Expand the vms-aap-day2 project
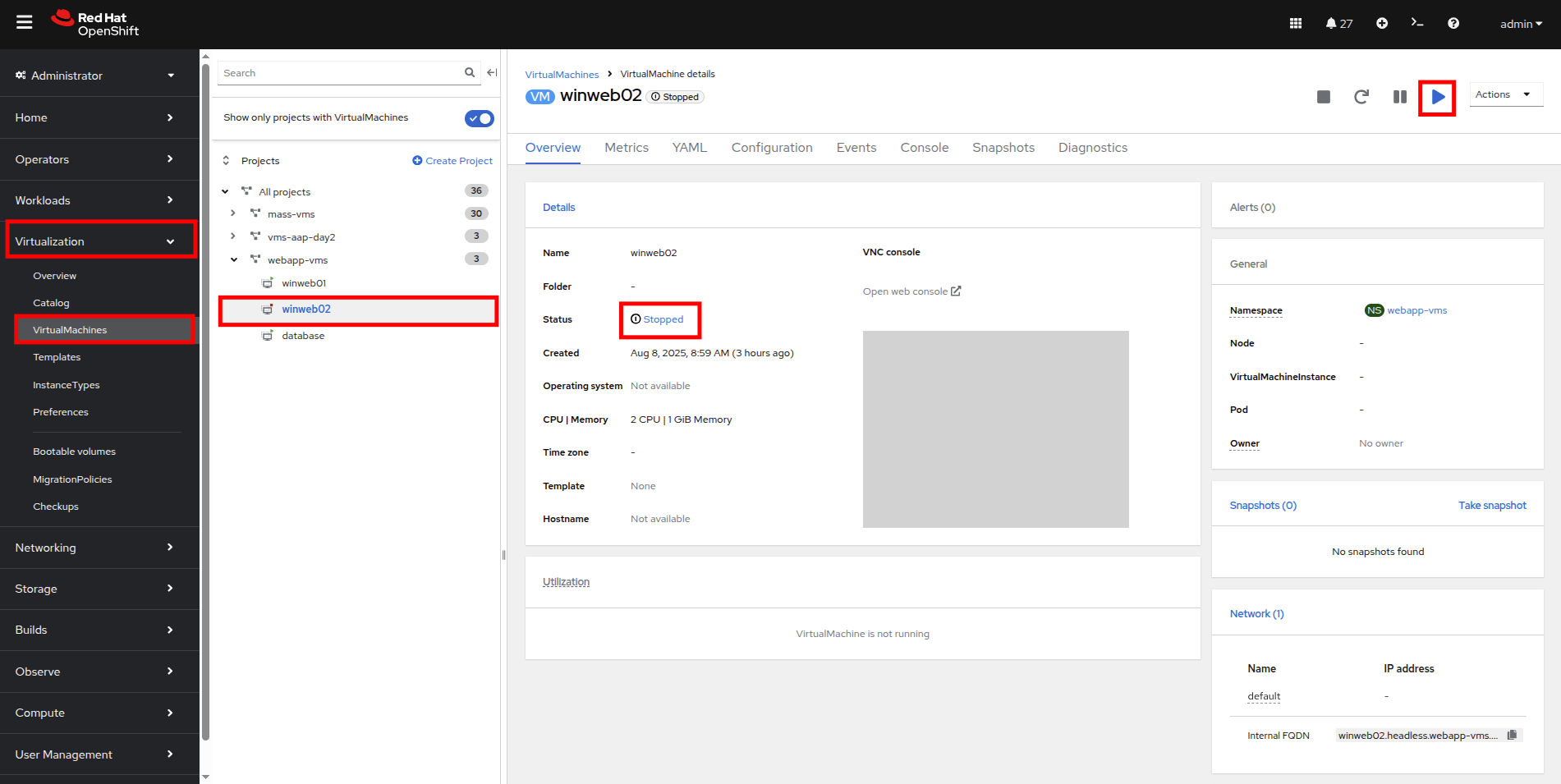This screenshot has height=784, width=1561. [x=233, y=236]
